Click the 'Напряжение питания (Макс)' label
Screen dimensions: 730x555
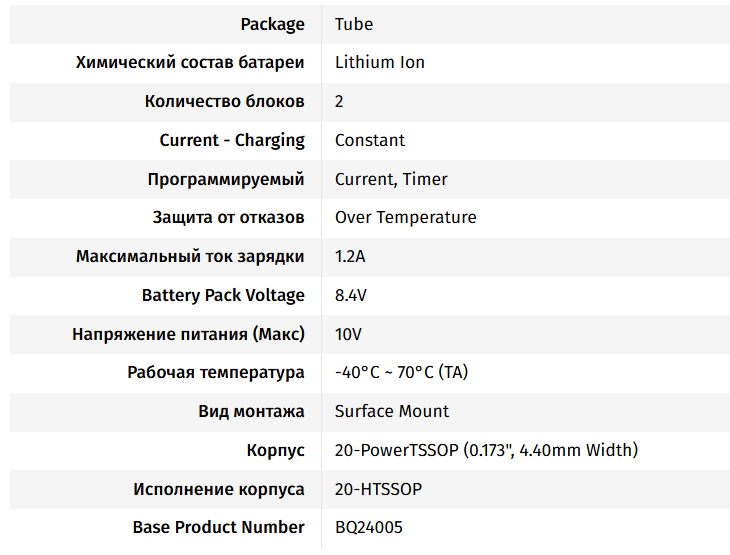[x=188, y=334]
